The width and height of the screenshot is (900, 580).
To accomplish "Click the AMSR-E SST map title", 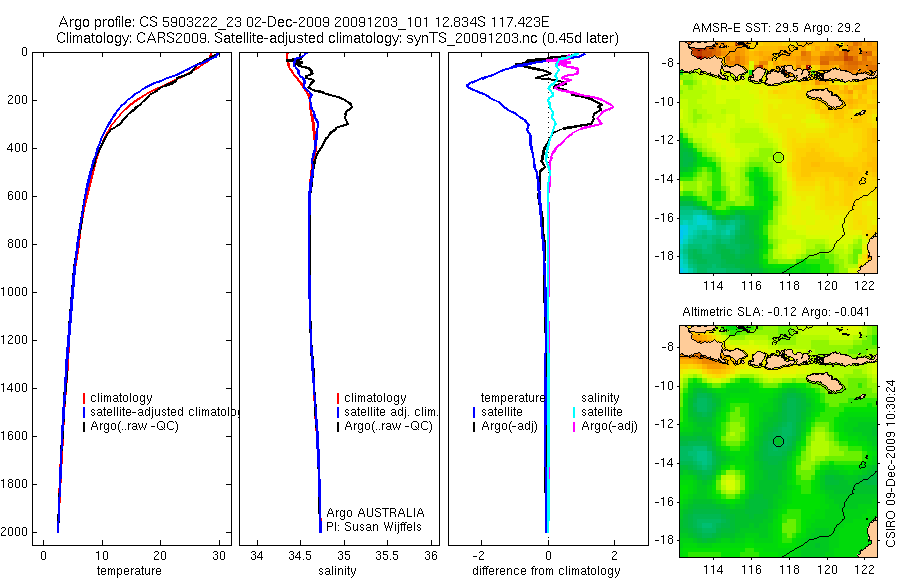I will (777, 28).
